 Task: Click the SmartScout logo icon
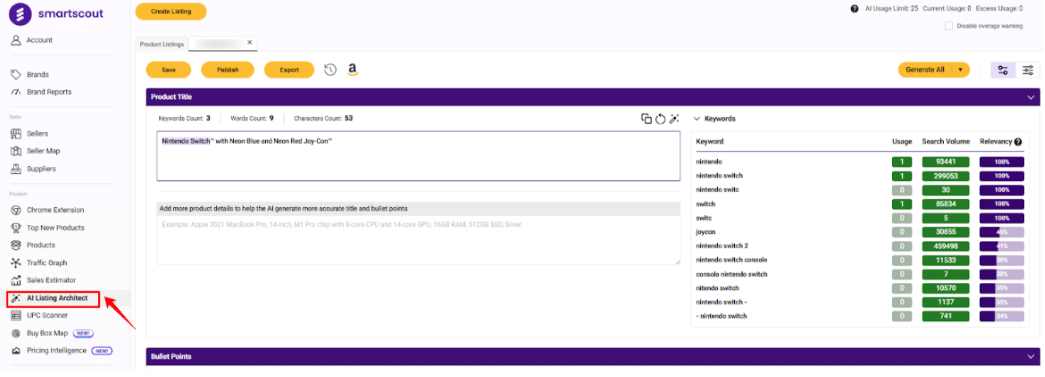[21, 14]
